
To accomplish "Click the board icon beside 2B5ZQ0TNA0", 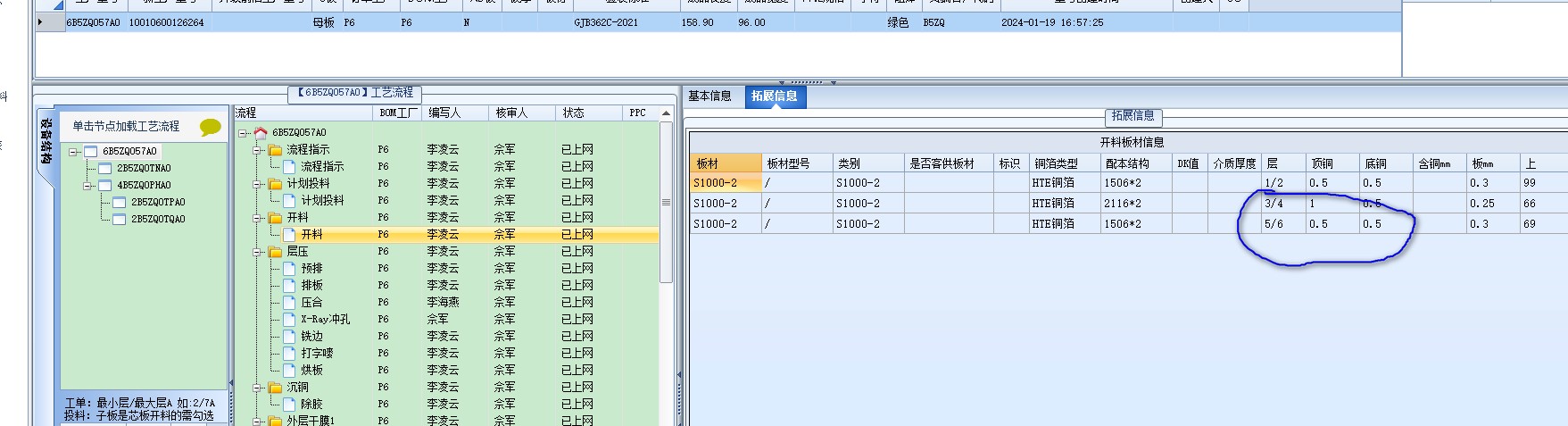I will [x=105, y=168].
